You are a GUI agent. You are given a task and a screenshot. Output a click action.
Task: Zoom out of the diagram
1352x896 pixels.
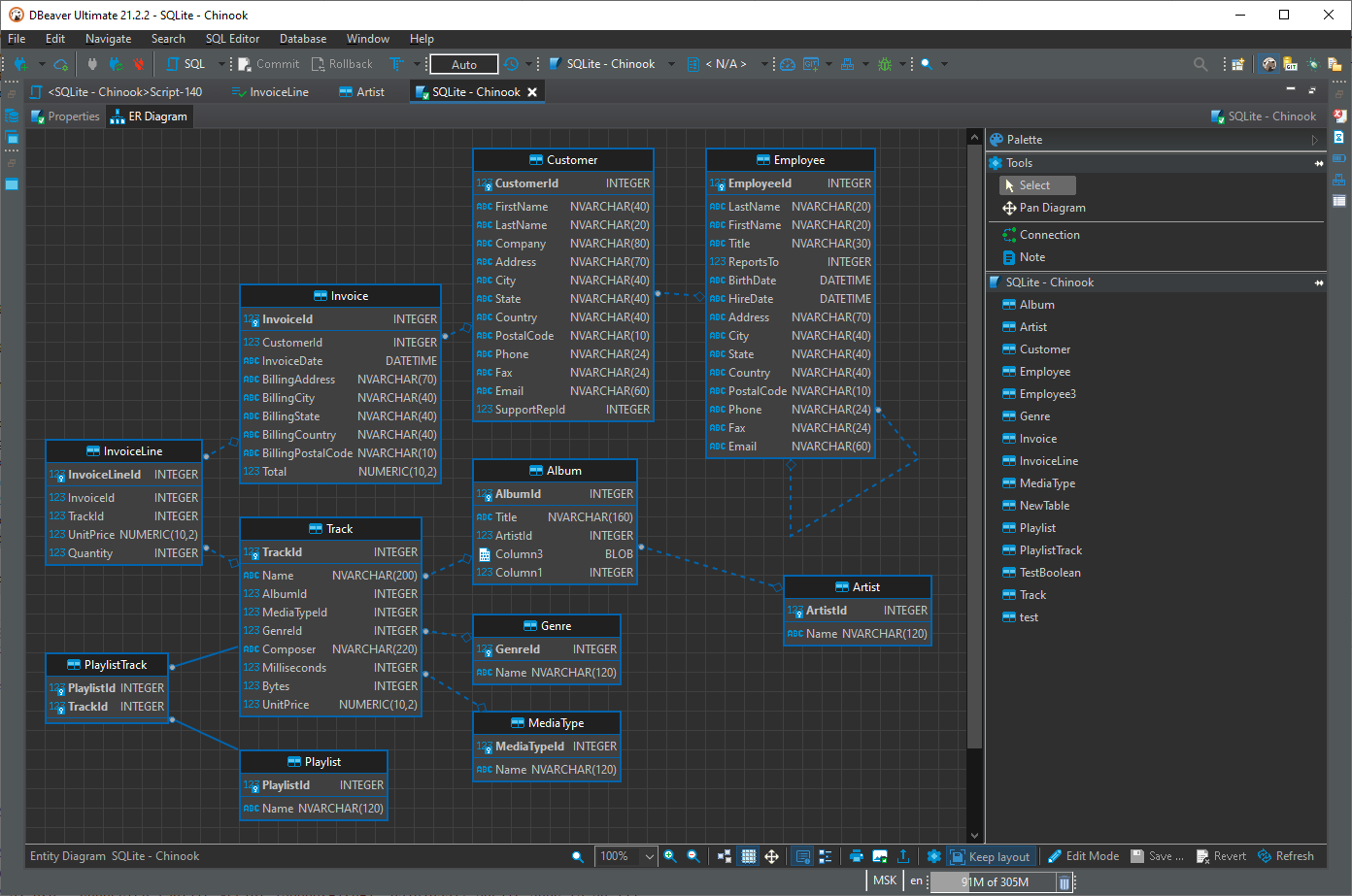pos(693,856)
